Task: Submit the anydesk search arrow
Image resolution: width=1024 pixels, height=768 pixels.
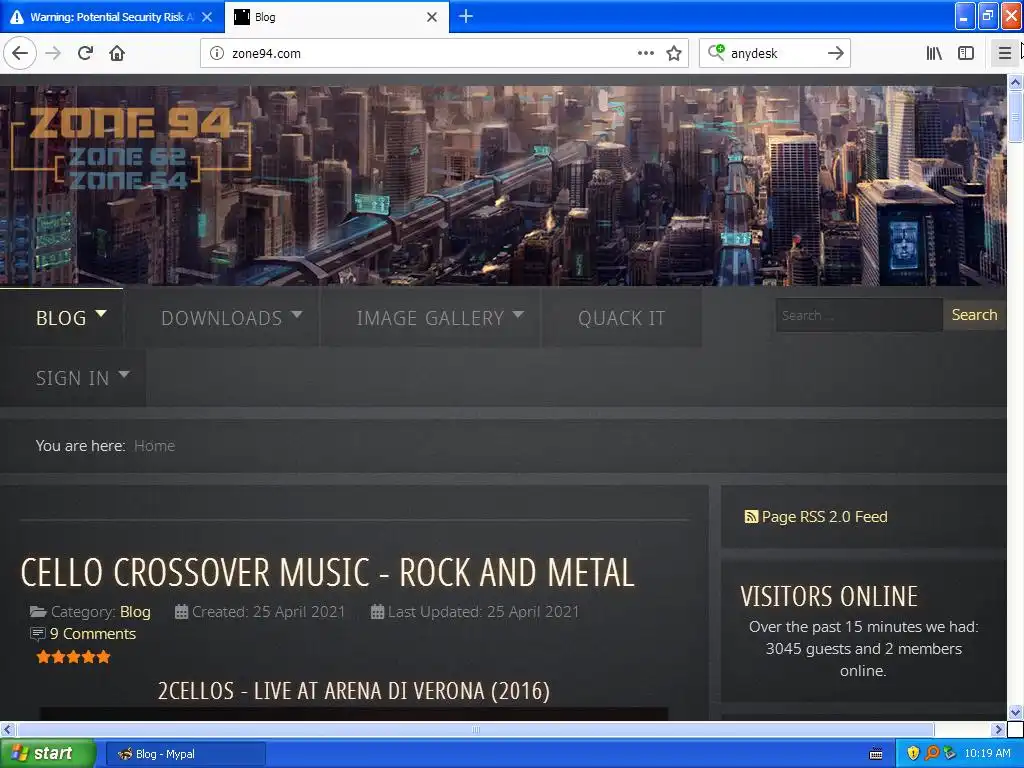Action: (835, 54)
